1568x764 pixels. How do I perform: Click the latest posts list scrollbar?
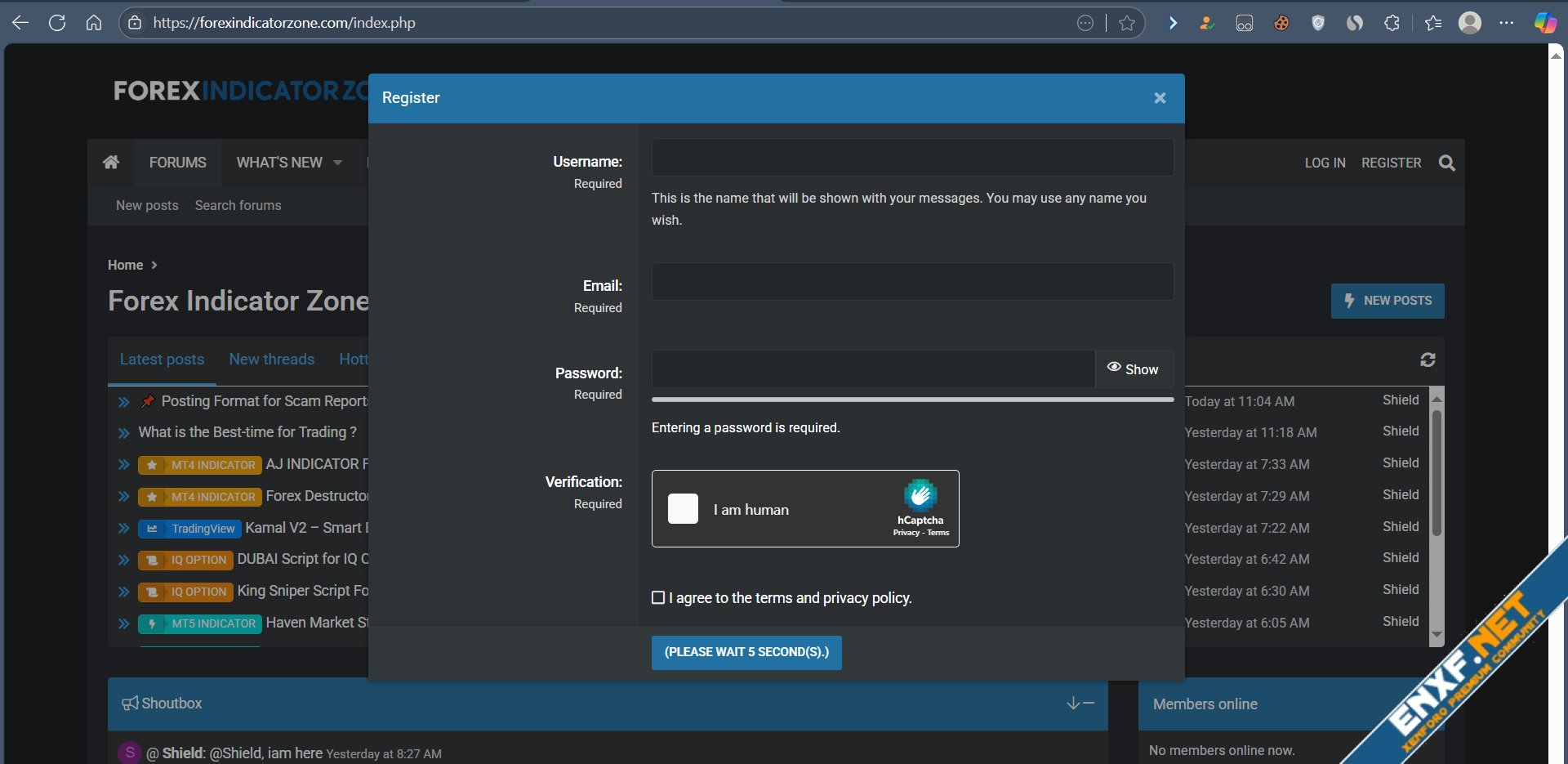coord(1437,472)
